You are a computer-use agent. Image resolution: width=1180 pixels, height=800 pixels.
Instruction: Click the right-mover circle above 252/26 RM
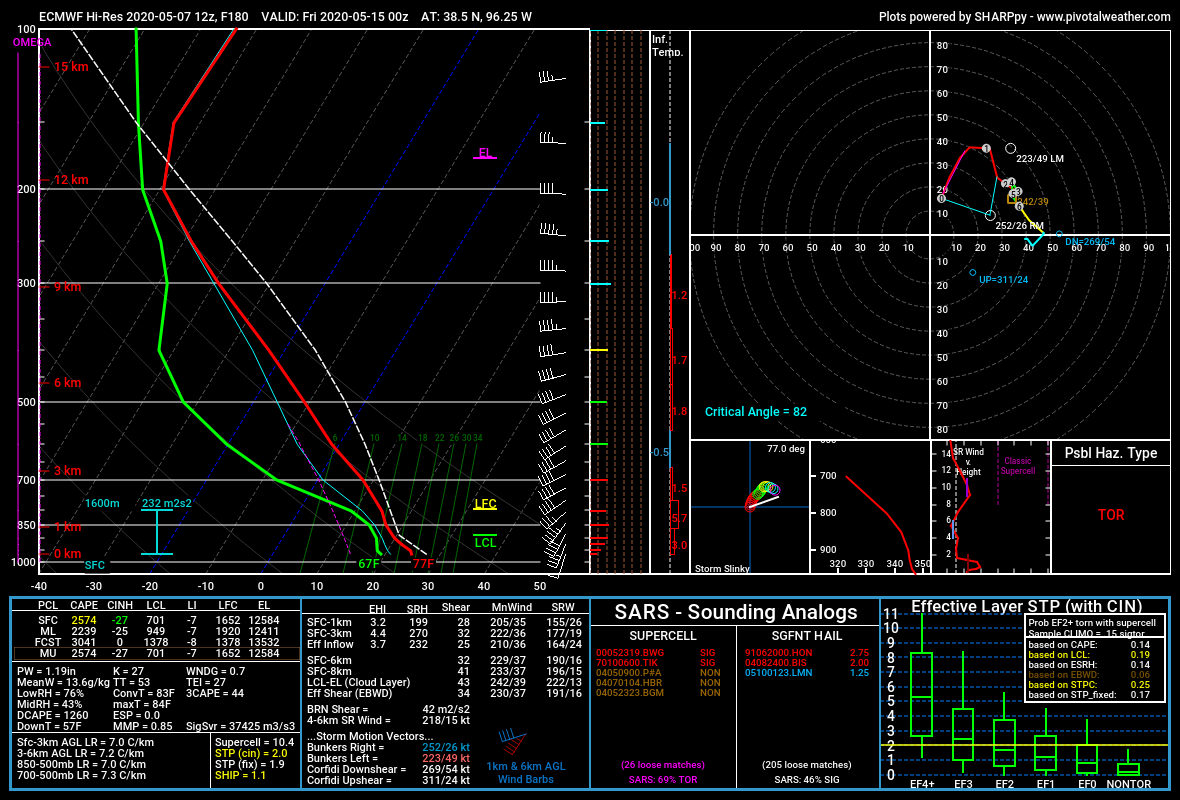(x=990, y=215)
